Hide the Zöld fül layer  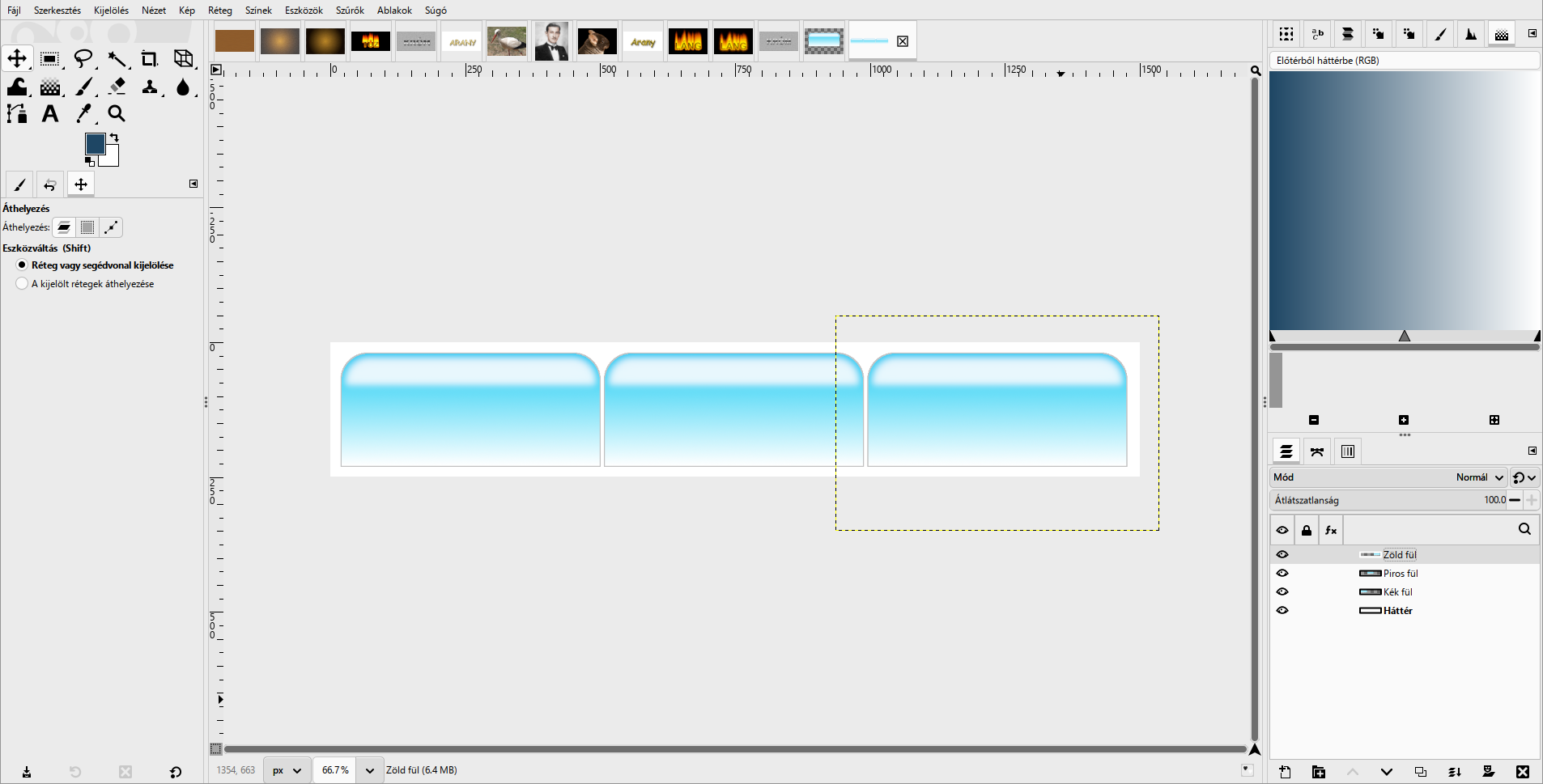[x=1282, y=554]
